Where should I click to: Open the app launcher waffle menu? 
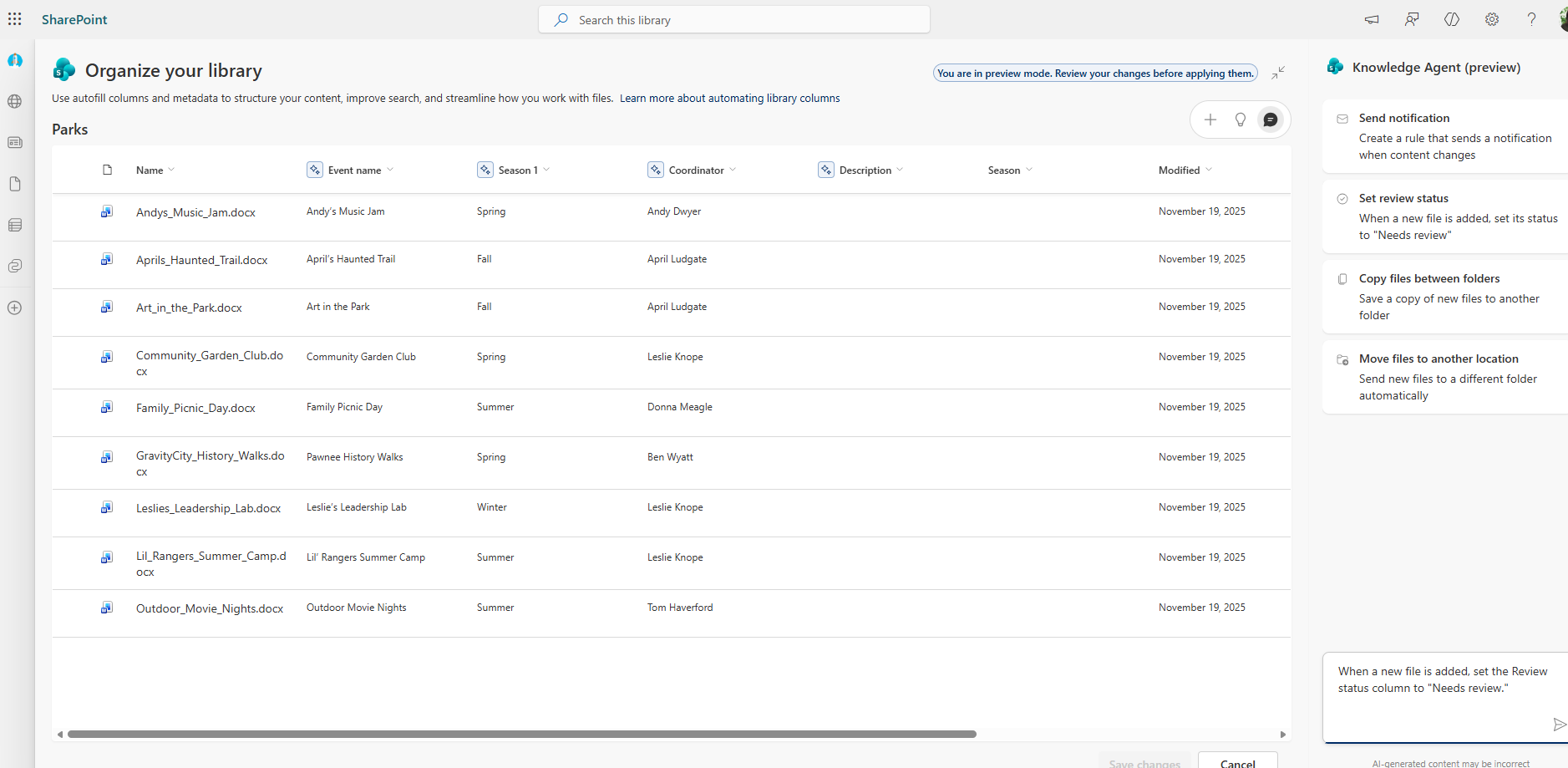point(15,18)
